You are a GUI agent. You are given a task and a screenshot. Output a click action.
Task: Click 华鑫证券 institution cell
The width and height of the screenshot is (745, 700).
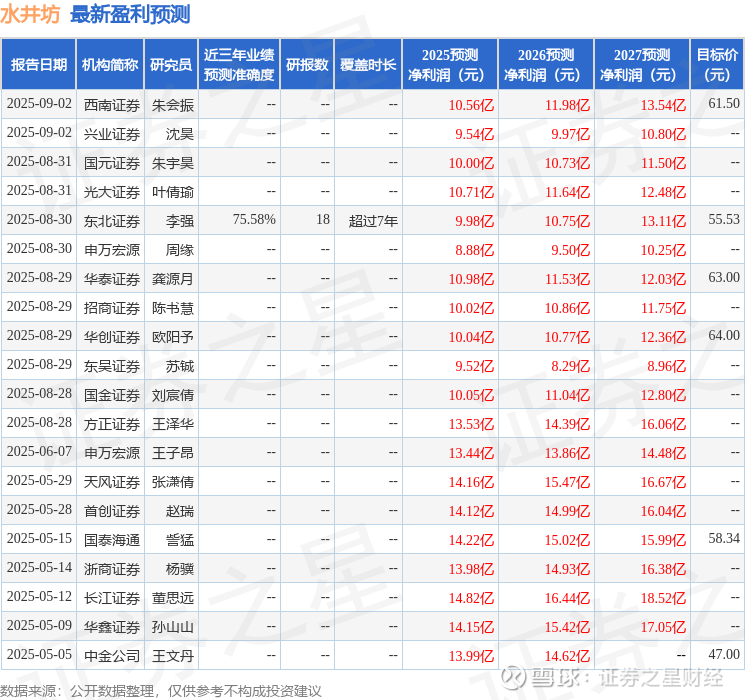coord(112,627)
